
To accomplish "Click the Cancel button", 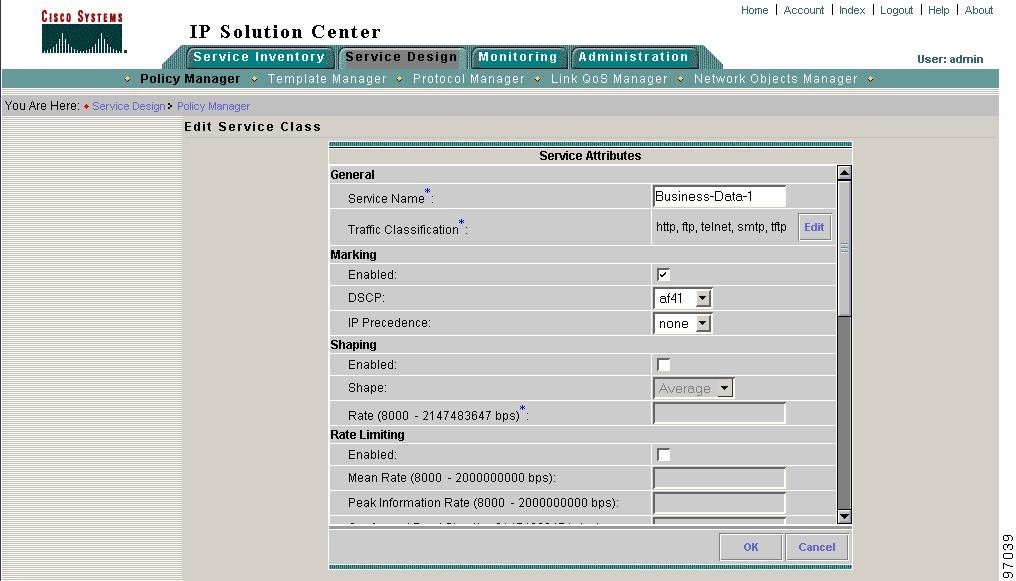I will click(x=816, y=547).
